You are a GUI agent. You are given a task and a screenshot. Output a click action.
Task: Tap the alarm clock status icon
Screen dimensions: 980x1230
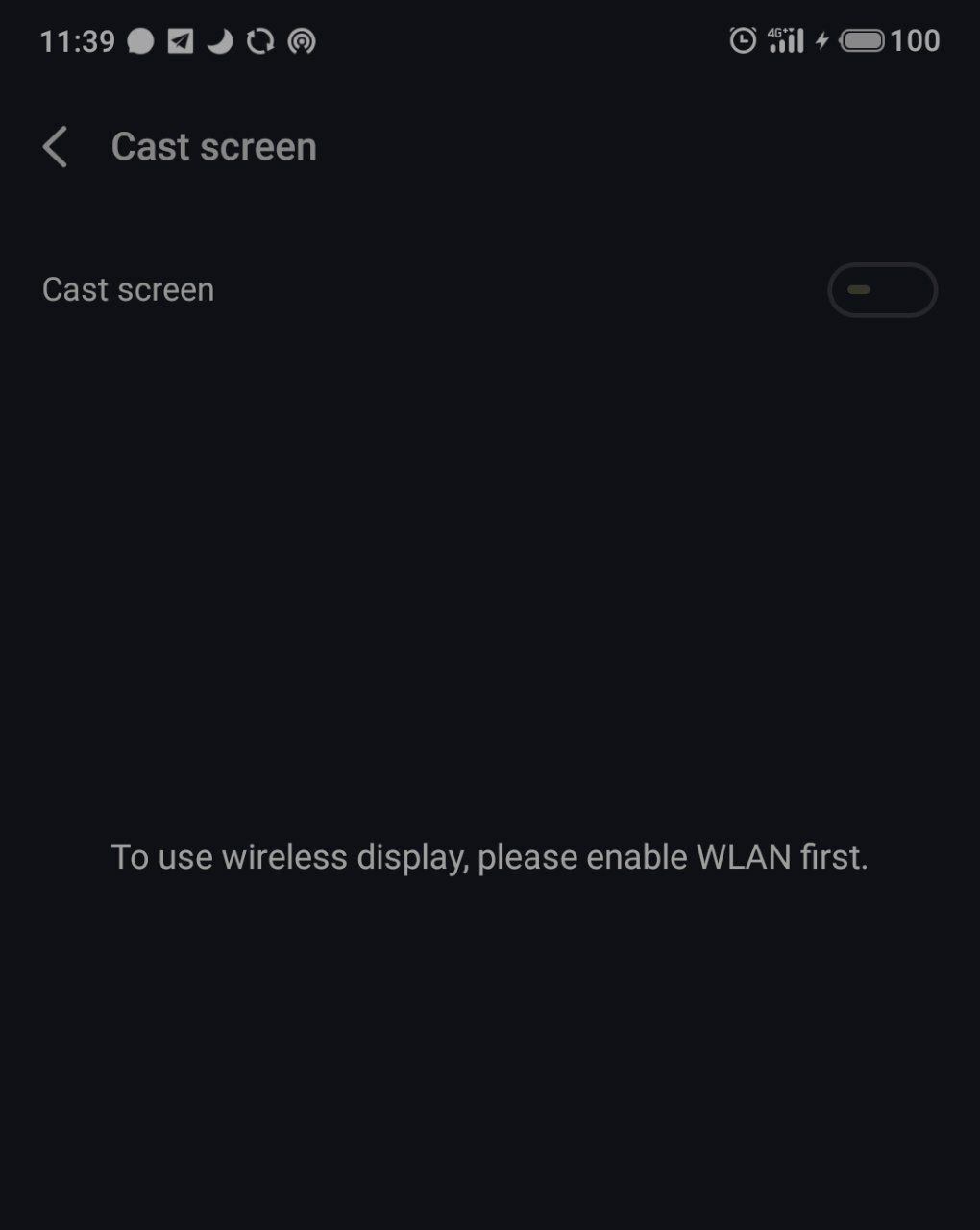743,40
